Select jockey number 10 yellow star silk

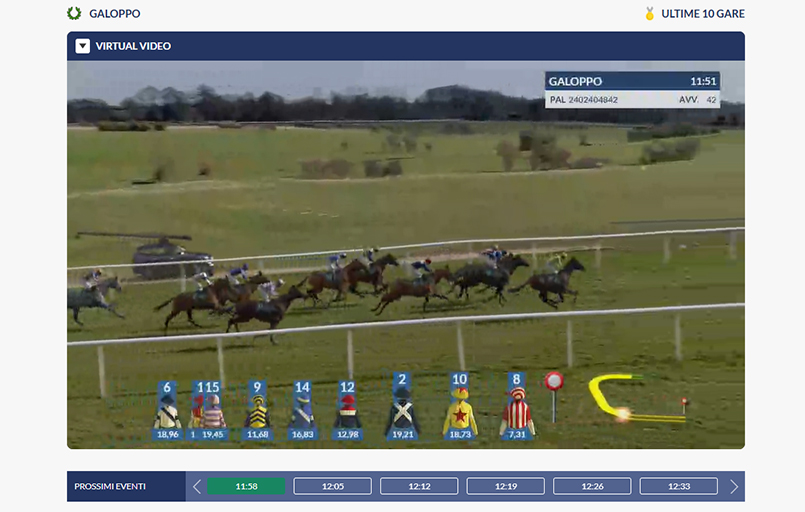pos(460,411)
